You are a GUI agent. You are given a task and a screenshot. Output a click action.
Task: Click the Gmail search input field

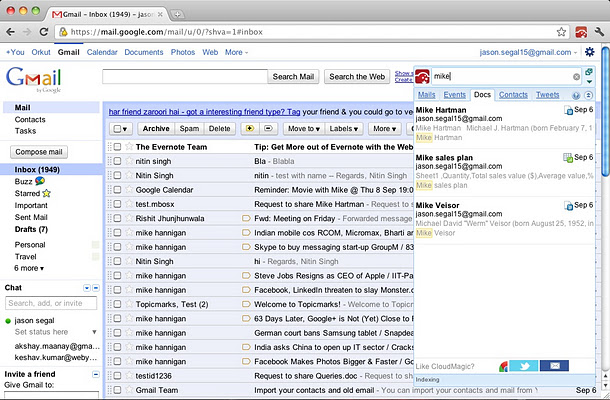185,77
